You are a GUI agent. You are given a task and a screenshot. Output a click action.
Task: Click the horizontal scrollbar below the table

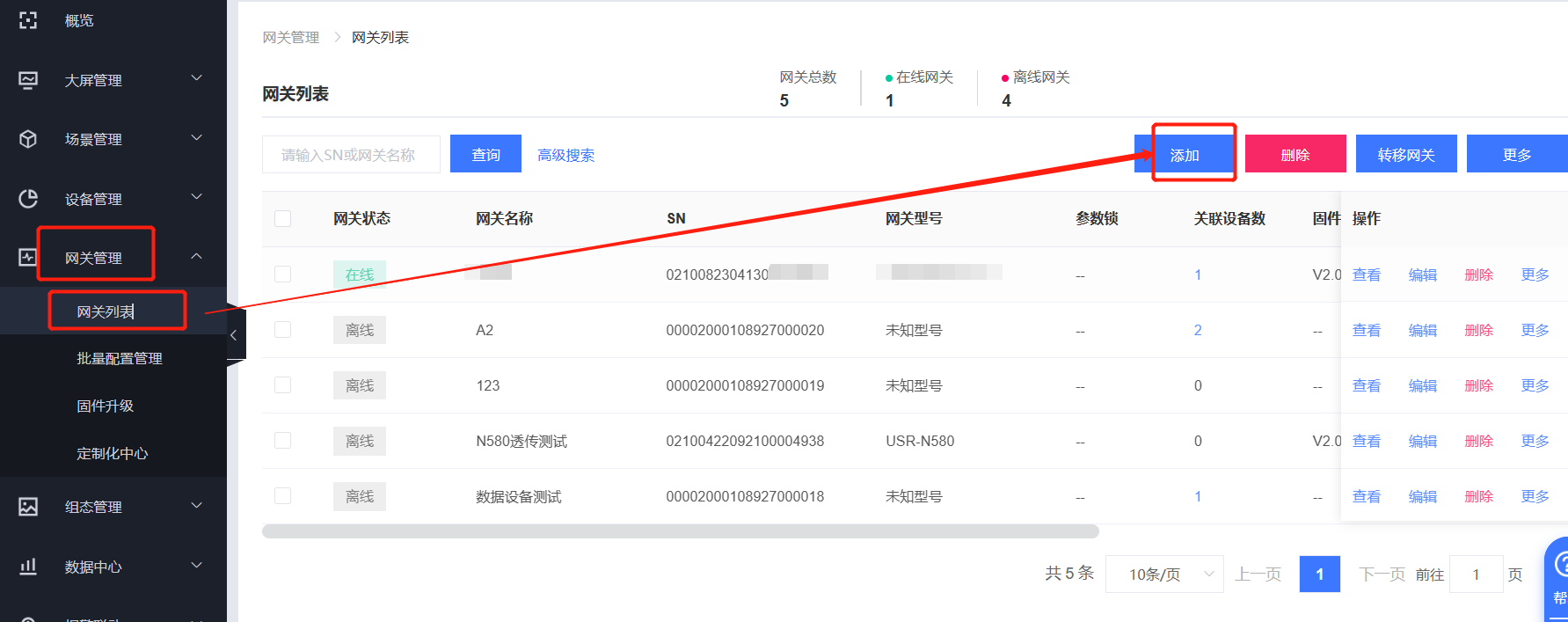point(680,531)
